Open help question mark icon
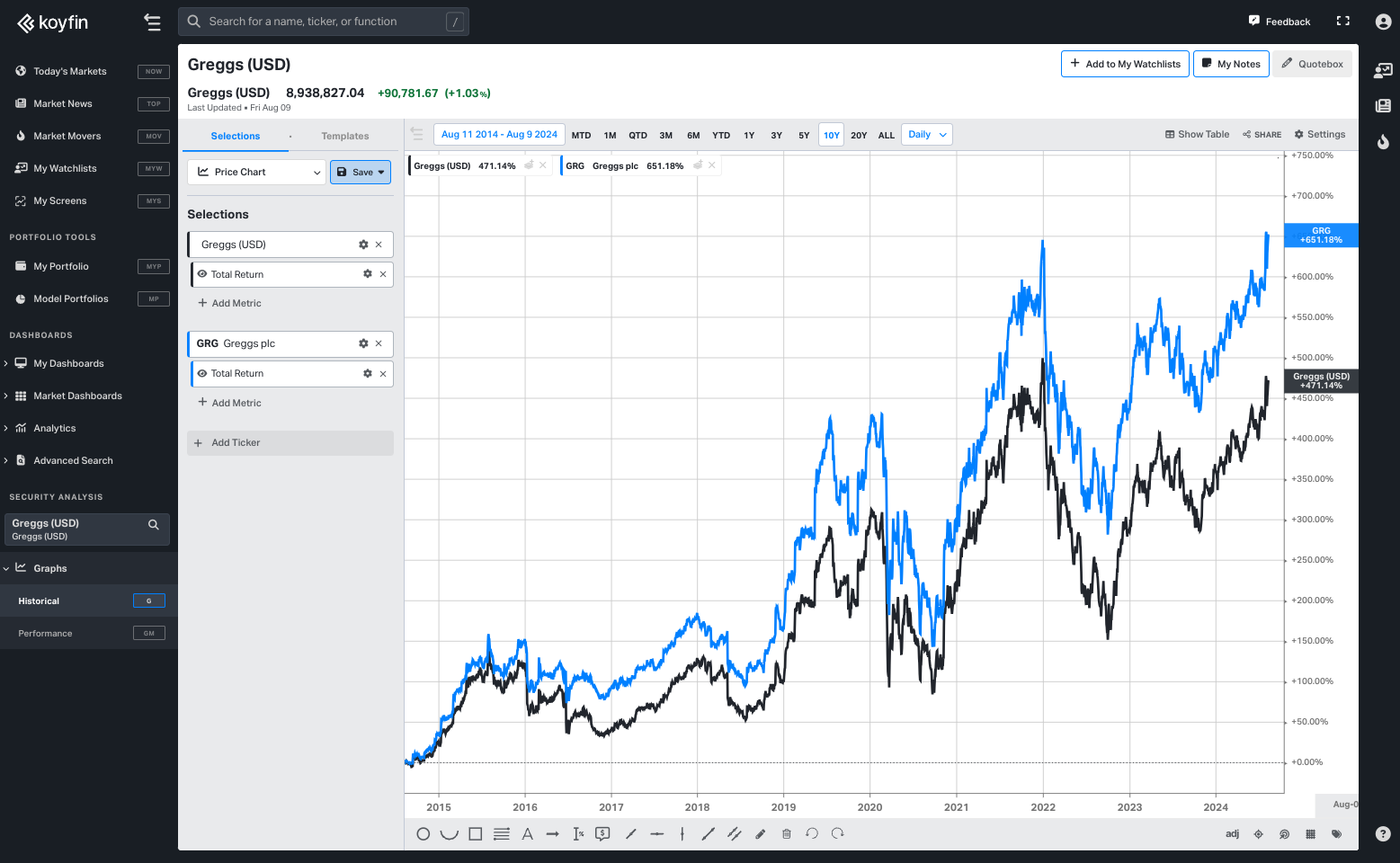Image resolution: width=1400 pixels, height=863 pixels. point(1383,833)
